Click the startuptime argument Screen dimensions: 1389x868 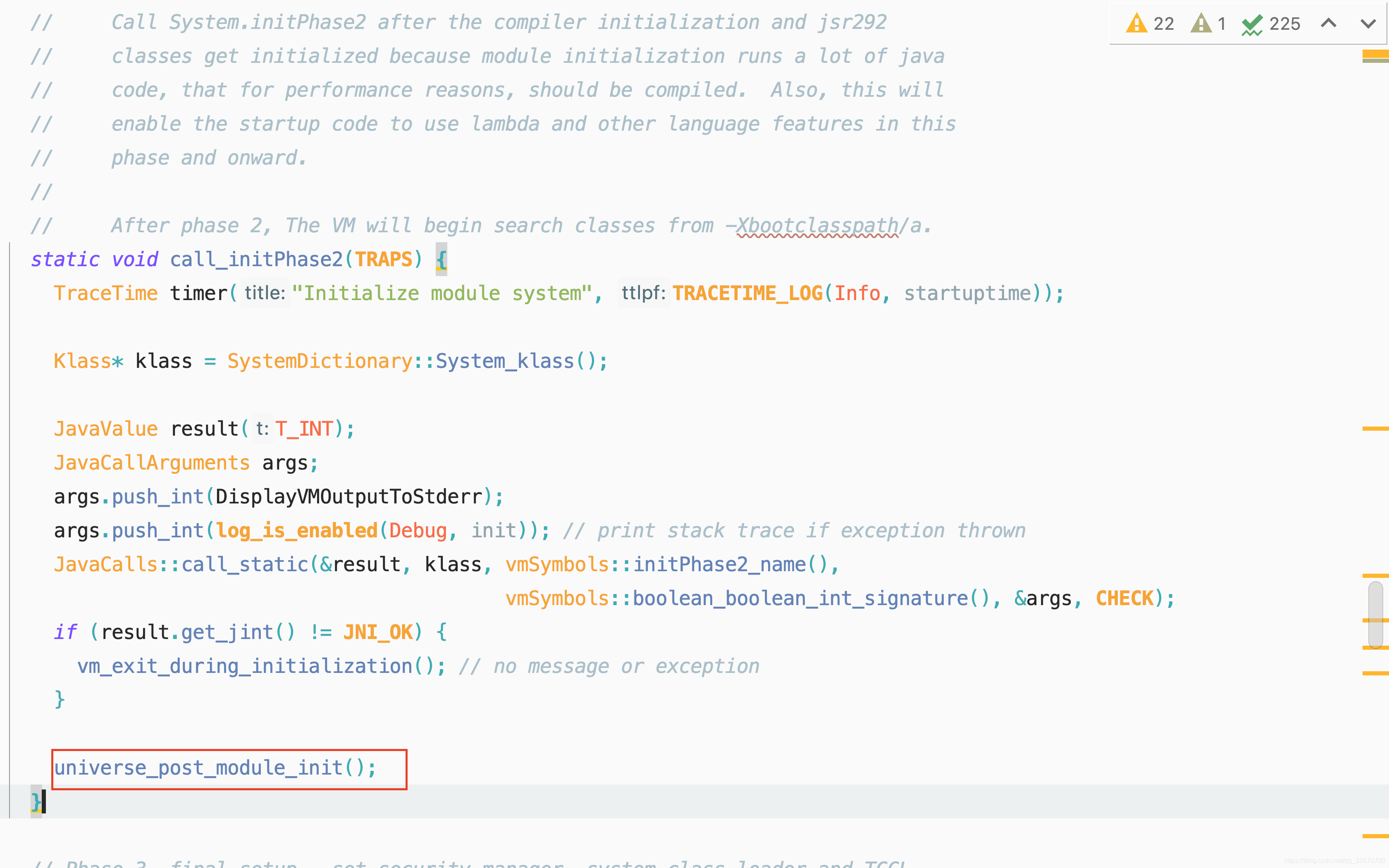968,293
